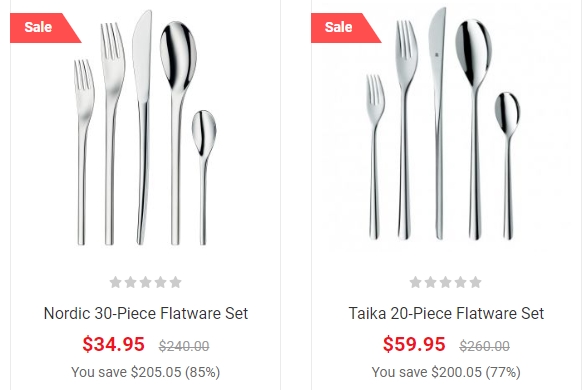Click the You save $200.05 (77%) text
This screenshot has width=587, height=390.
point(446,372)
